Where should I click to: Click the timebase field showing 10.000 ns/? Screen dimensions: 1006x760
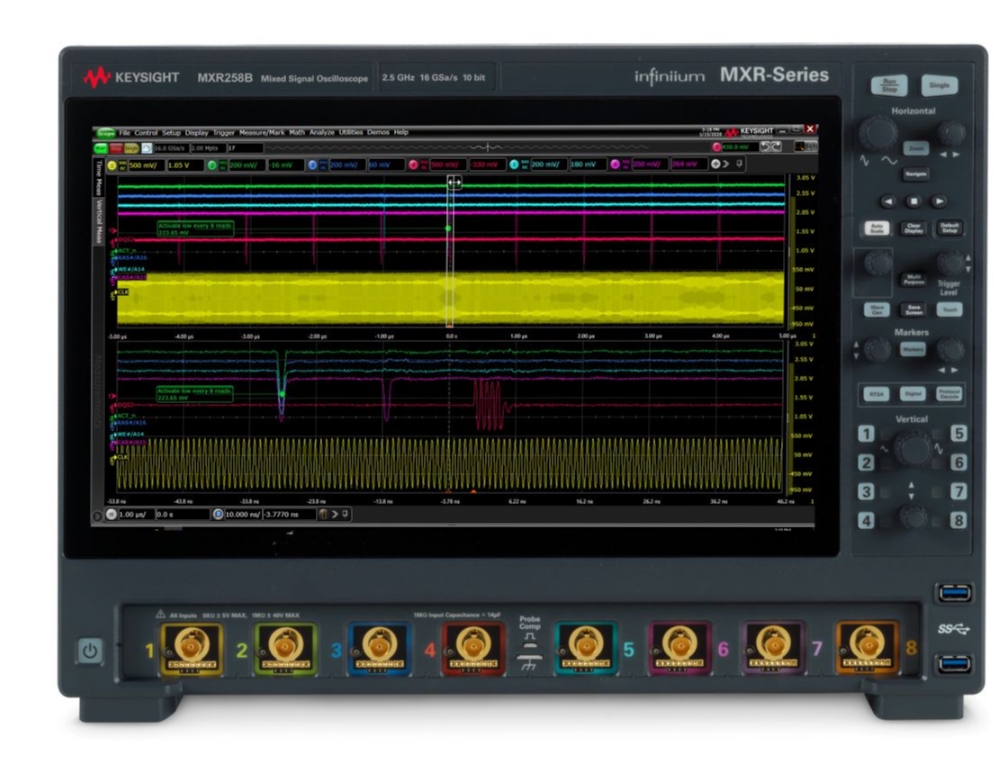point(242,513)
